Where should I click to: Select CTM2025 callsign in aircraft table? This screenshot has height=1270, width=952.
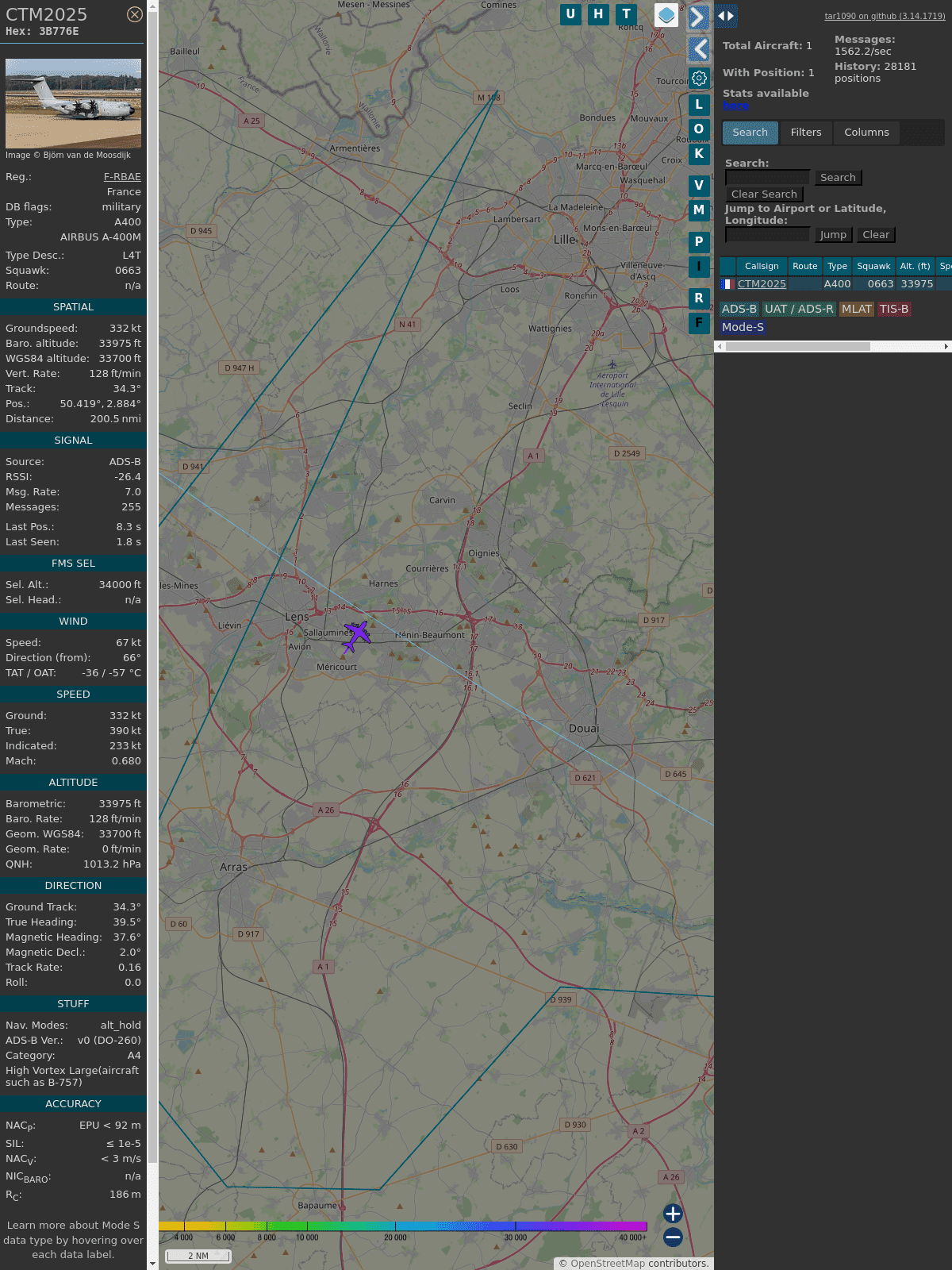[762, 284]
